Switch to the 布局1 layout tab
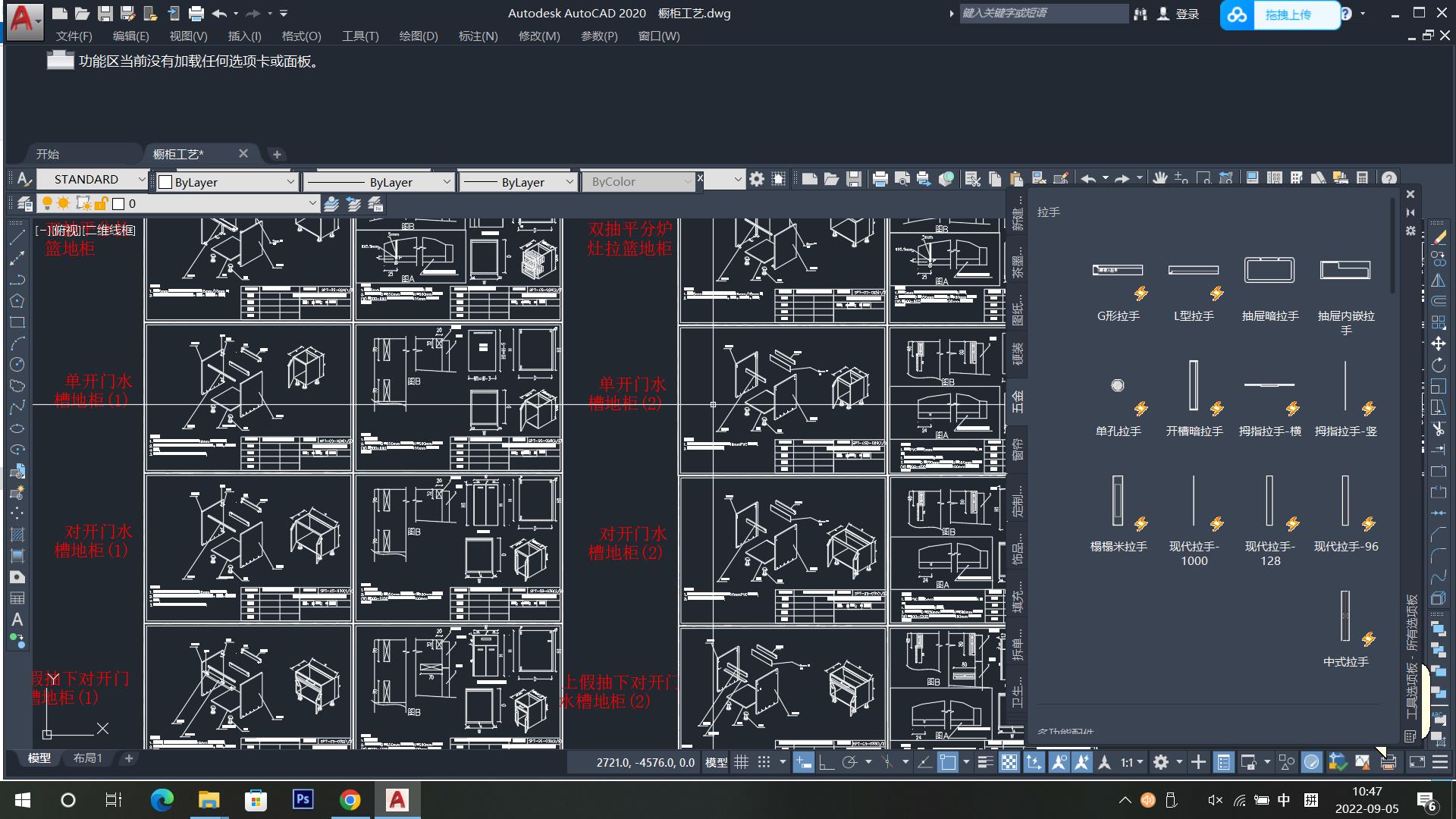Viewport: 1456px width, 819px height. [87, 758]
